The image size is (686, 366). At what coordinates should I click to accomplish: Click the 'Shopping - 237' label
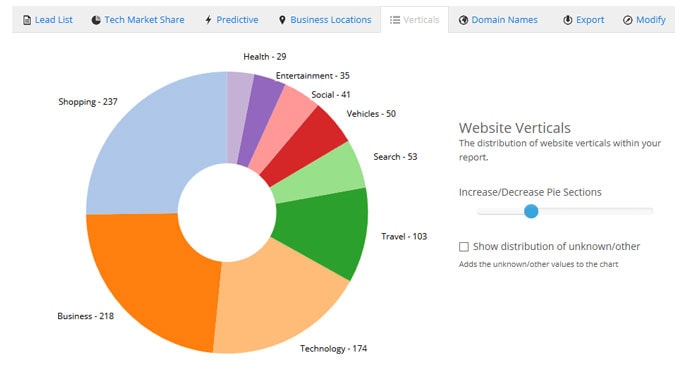88,102
